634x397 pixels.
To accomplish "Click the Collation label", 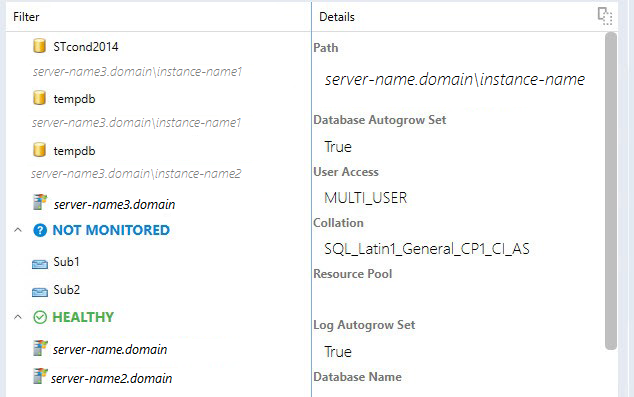I will click(x=338, y=223).
